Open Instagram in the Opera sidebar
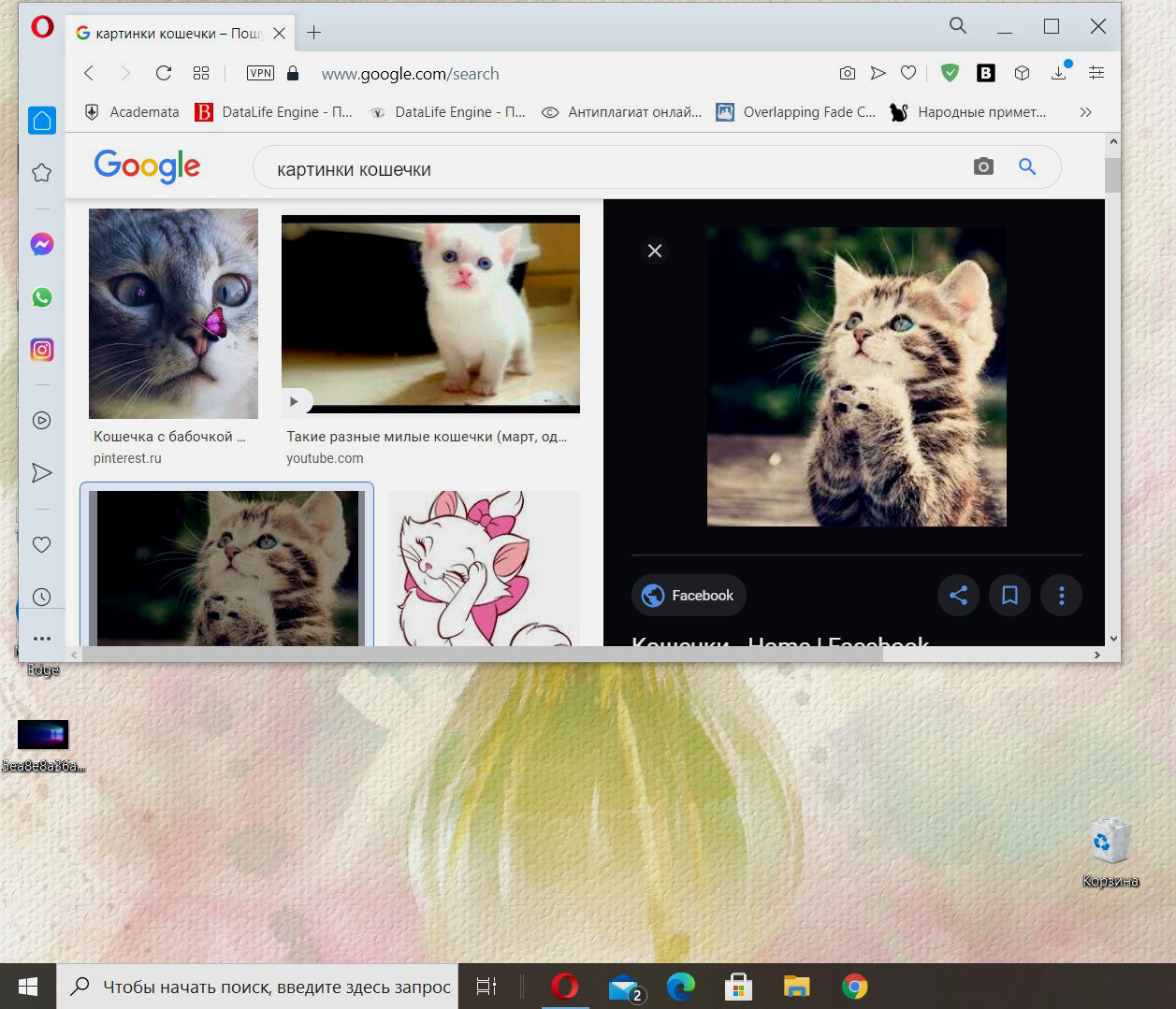 click(x=42, y=350)
